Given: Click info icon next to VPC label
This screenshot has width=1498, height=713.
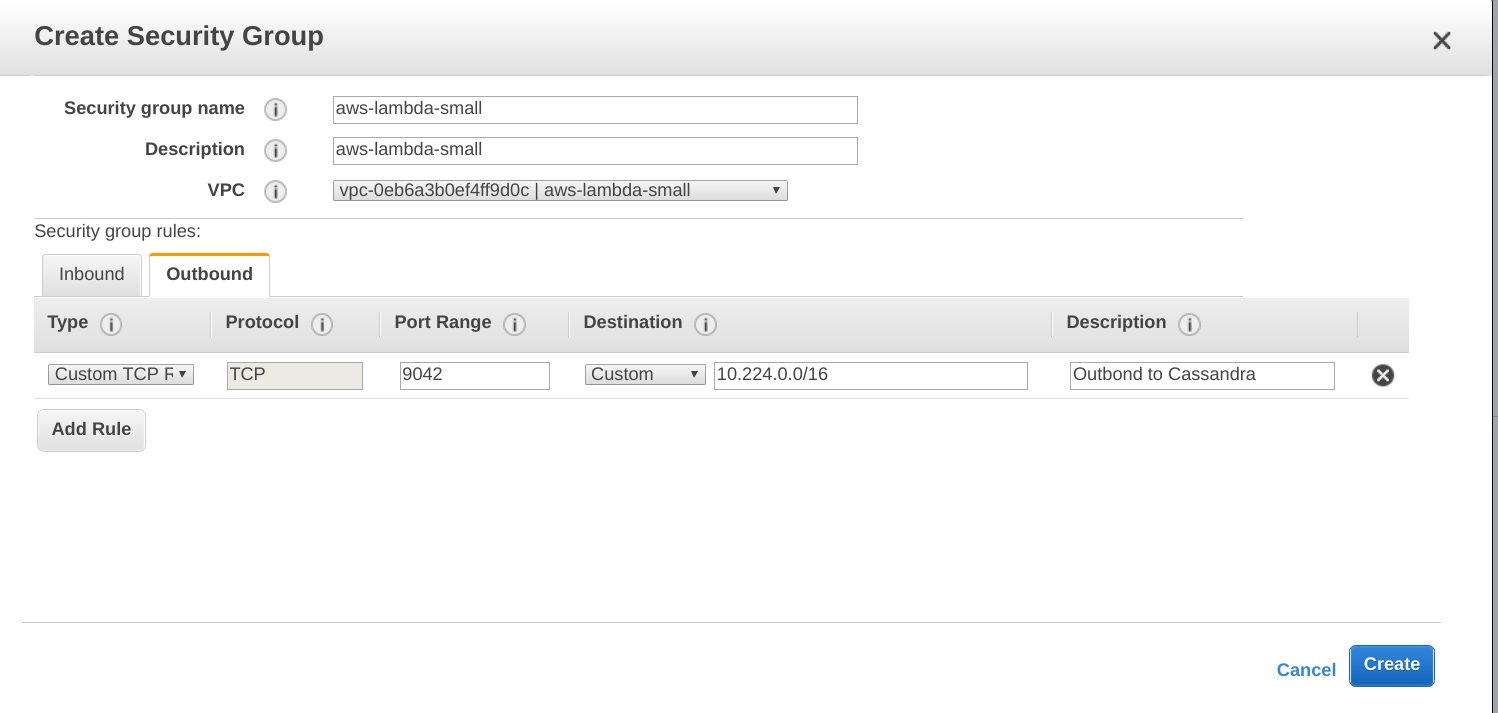Looking at the screenshot, I should click(275, 191).
